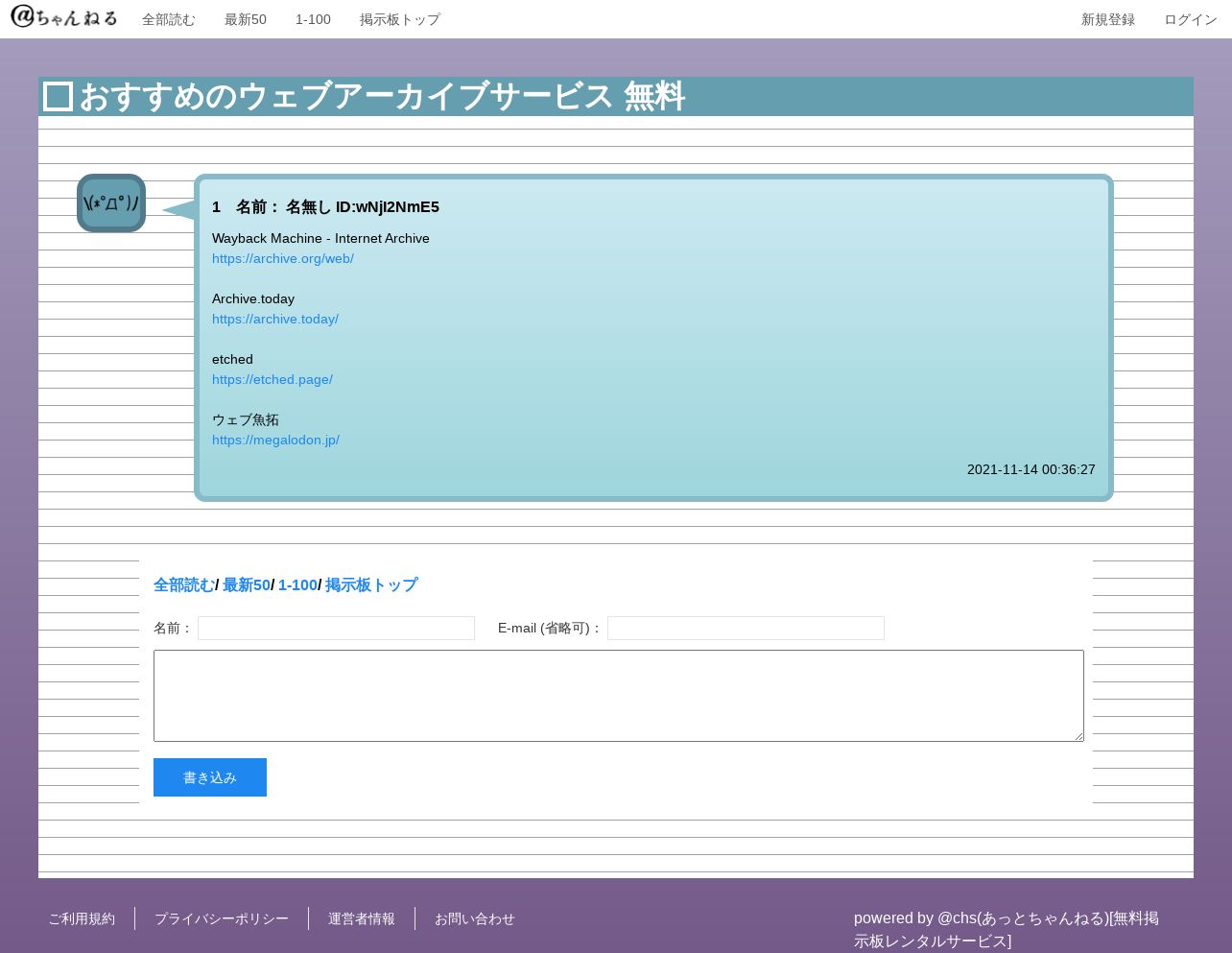The height and width of the screenshot is (953, 1232).
Task: Click the ログイン link
Action: (1190, 19)
